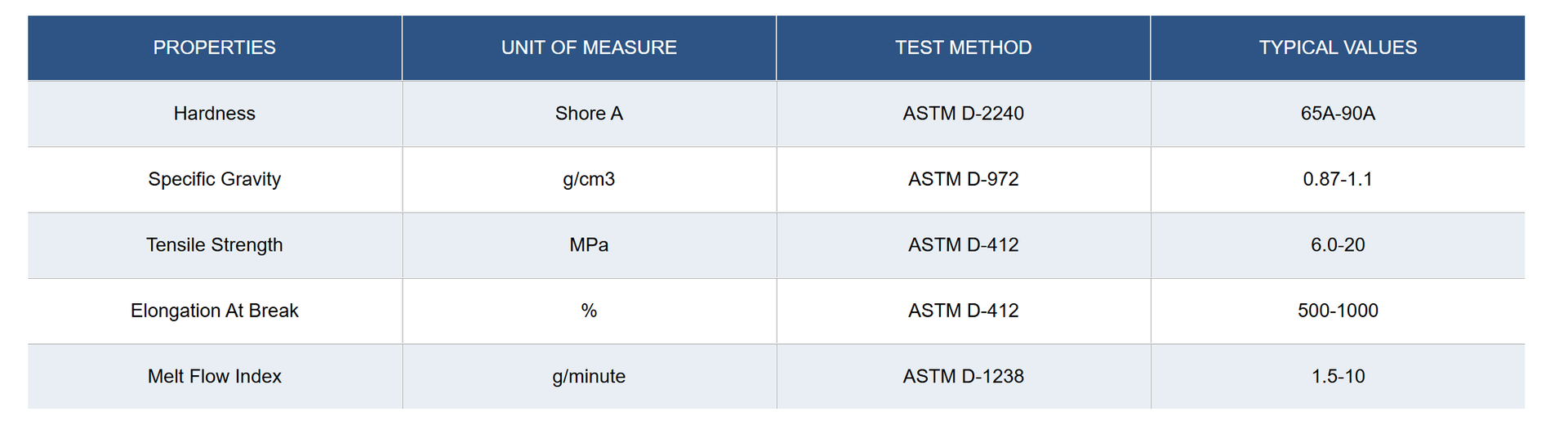Click the Tensile Strength property cell

(215, 245)
